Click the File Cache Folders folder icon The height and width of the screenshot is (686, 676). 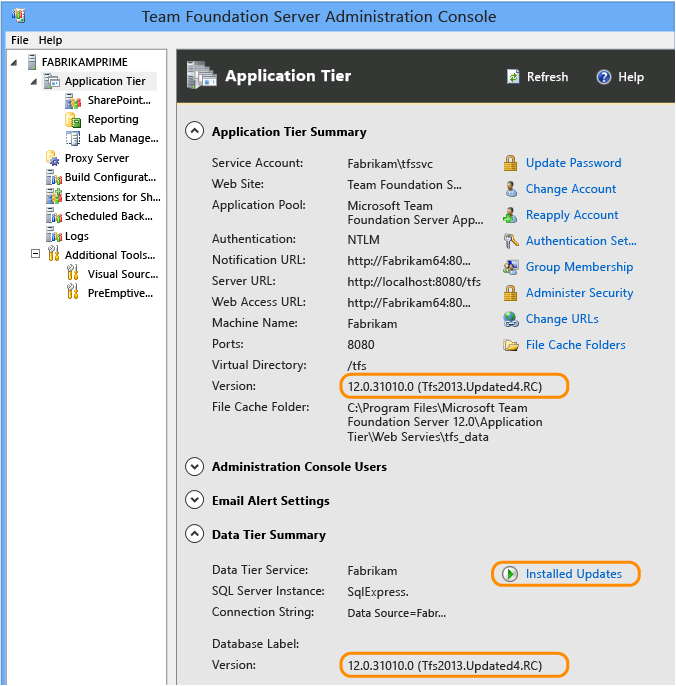tap(510, 345)
